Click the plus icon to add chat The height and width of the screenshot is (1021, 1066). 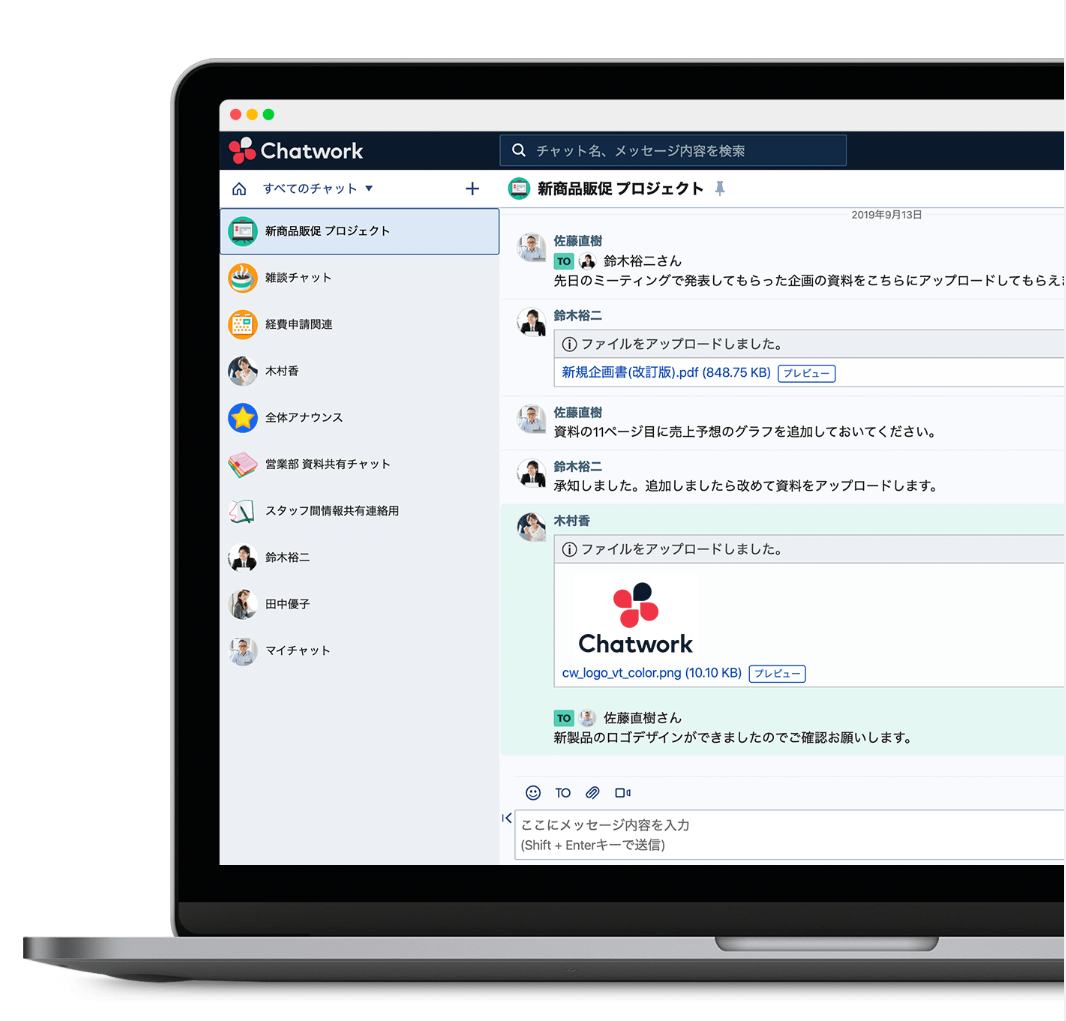point(472,188)
